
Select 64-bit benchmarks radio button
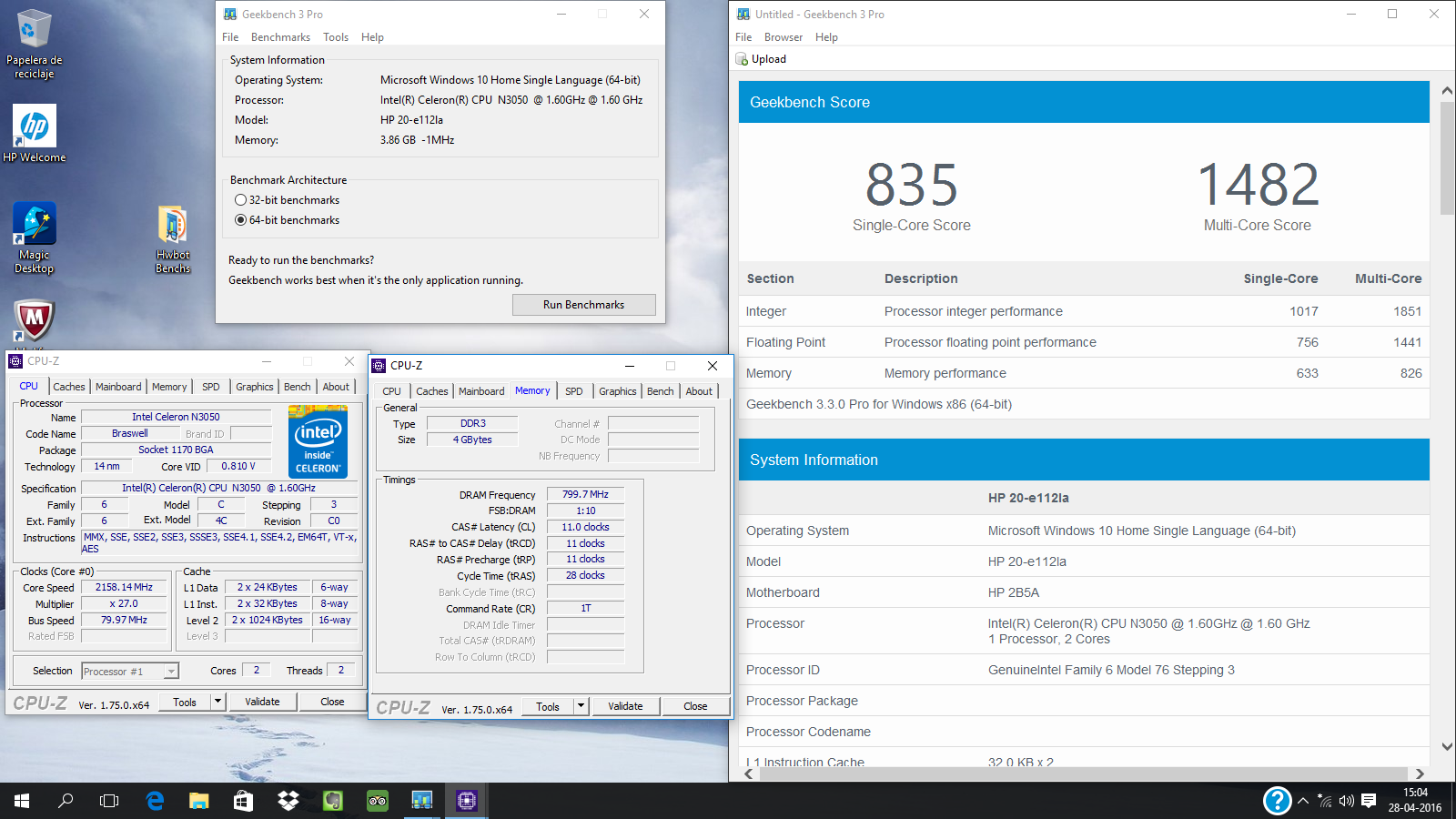[x=240, y=220]
